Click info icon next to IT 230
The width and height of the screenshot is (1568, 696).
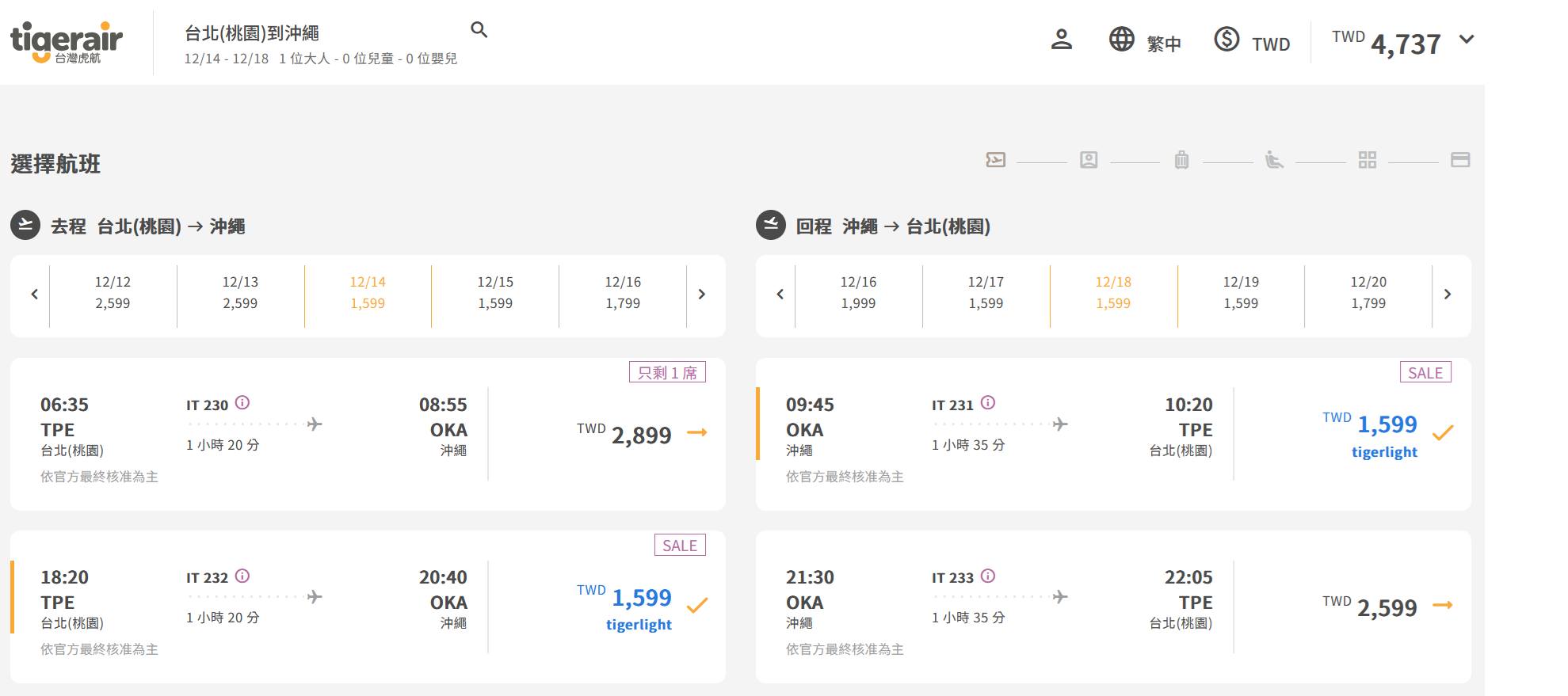click(x=242, y=403)
